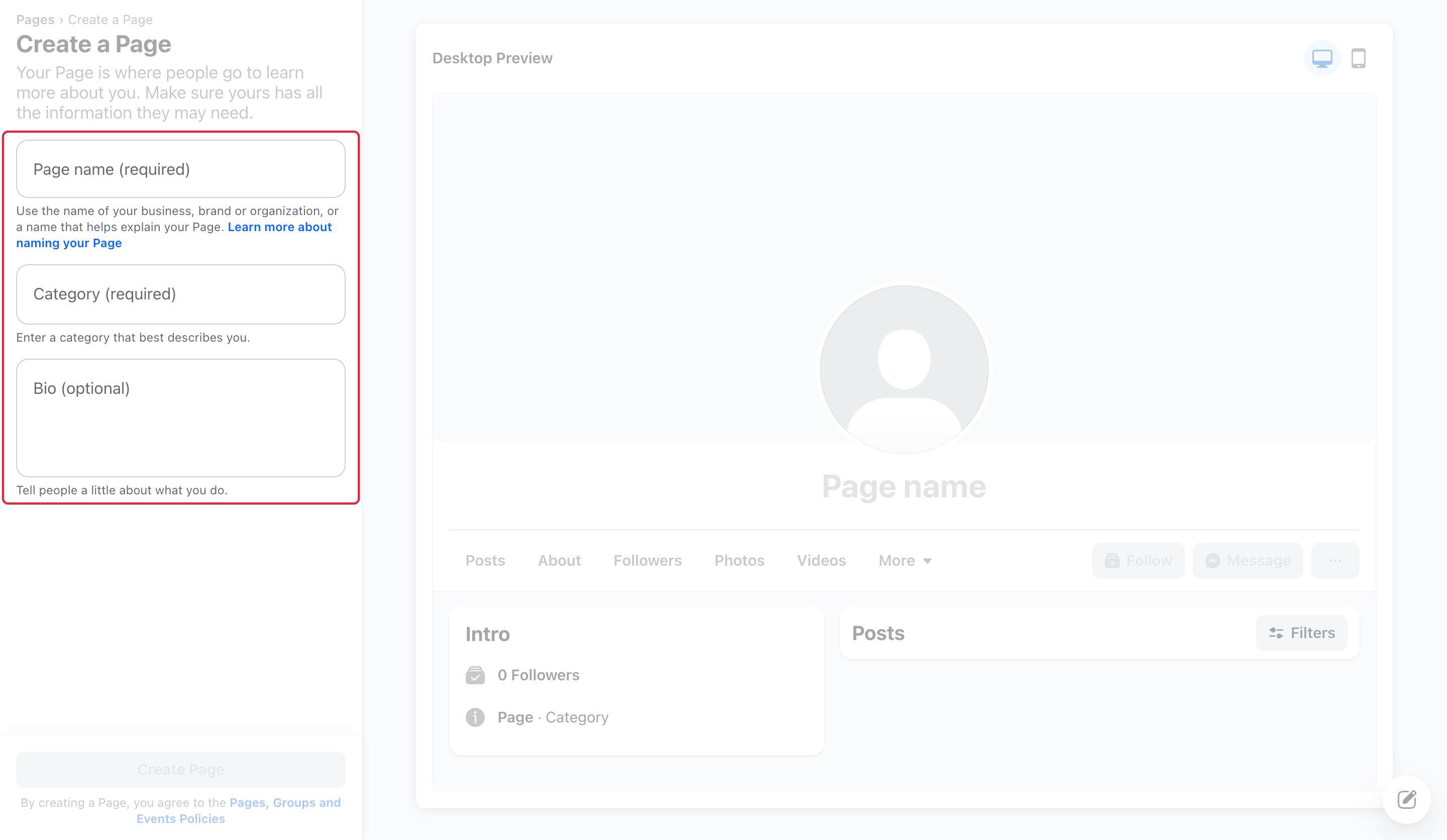Click the 0 Followers text
Viewport: 1447px width, 840px height.
(x=538, y=675)
